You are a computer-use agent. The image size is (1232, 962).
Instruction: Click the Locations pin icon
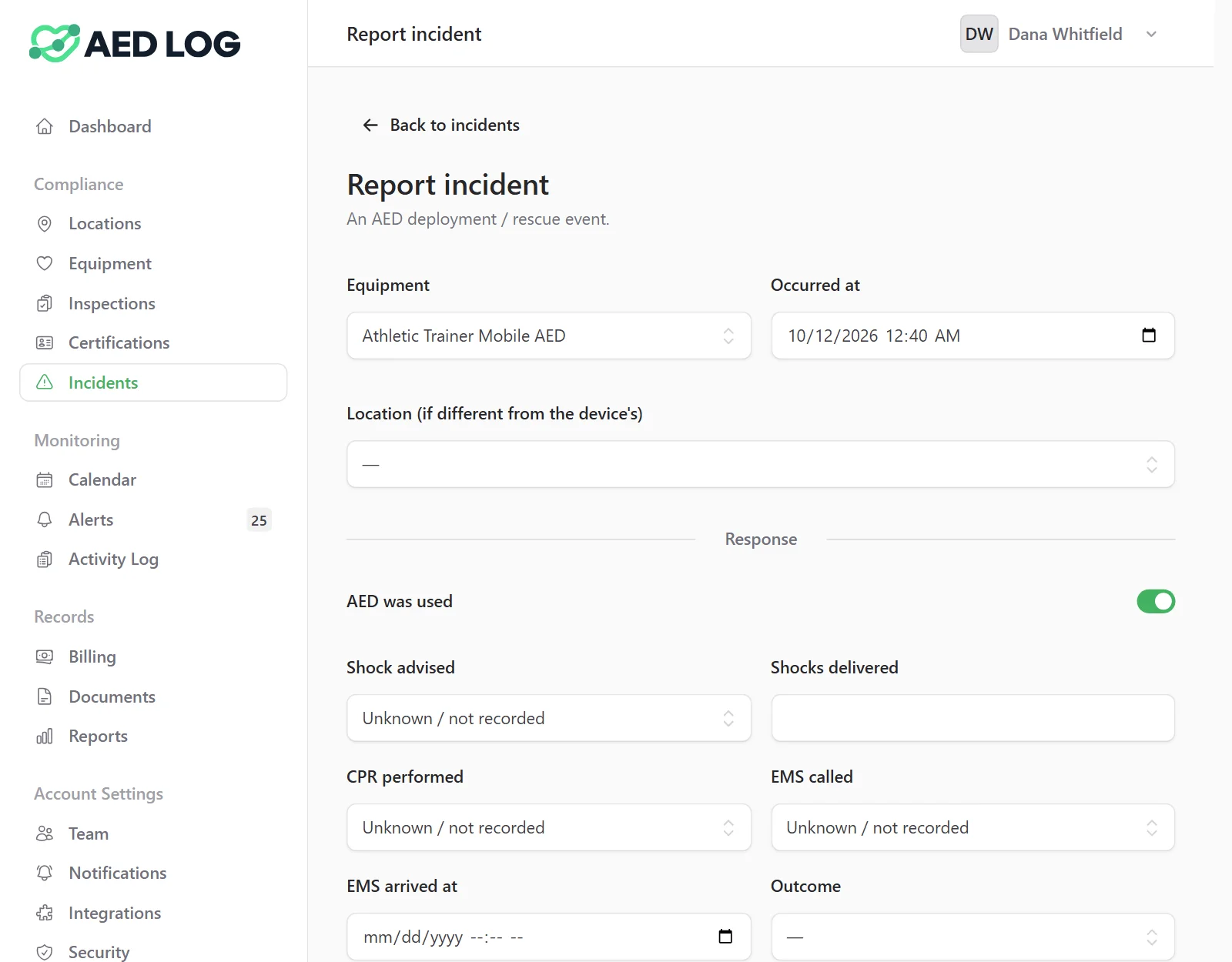[45, 223]
